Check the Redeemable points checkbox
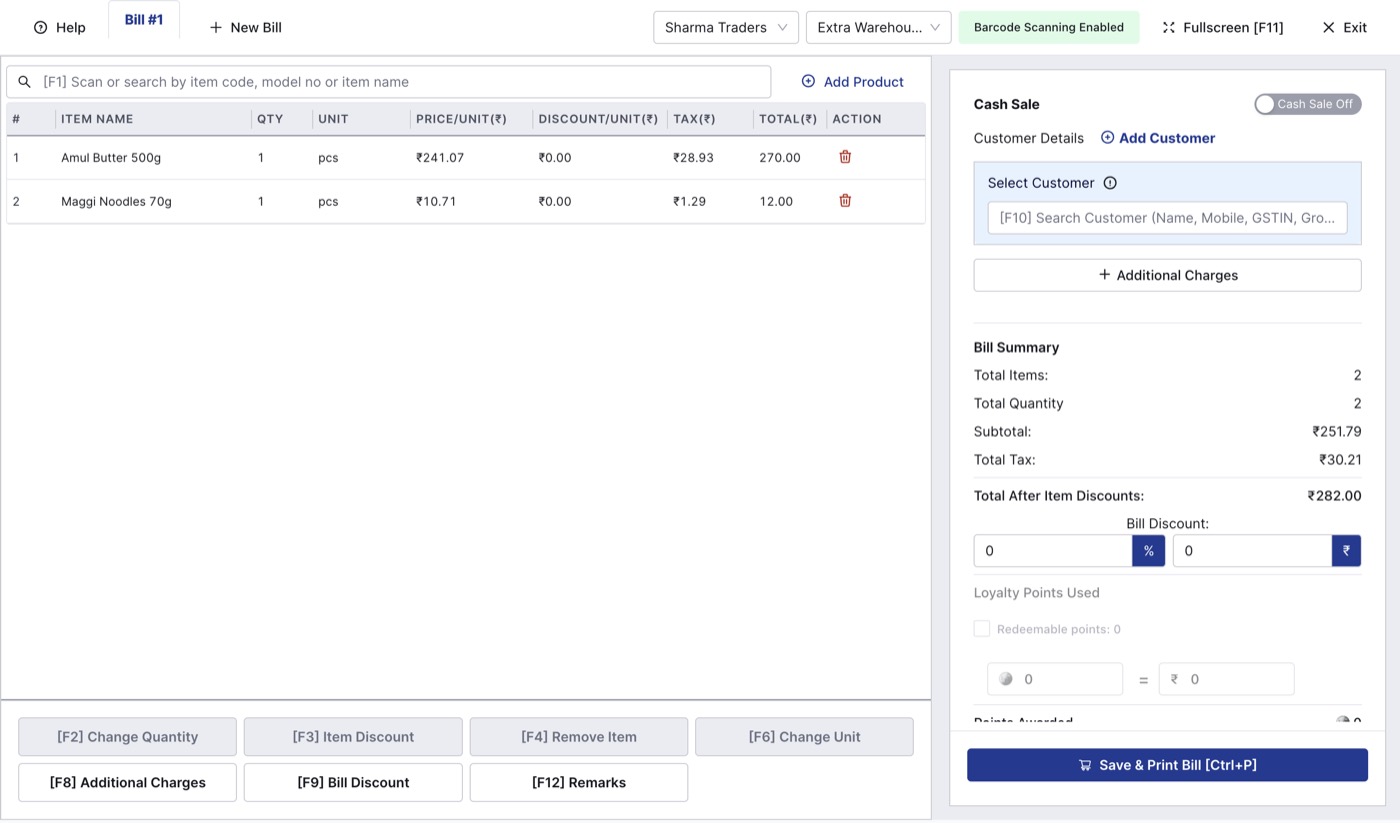Screen dimensions: 1400x823 pyautogui.click(x=982, y=629)
